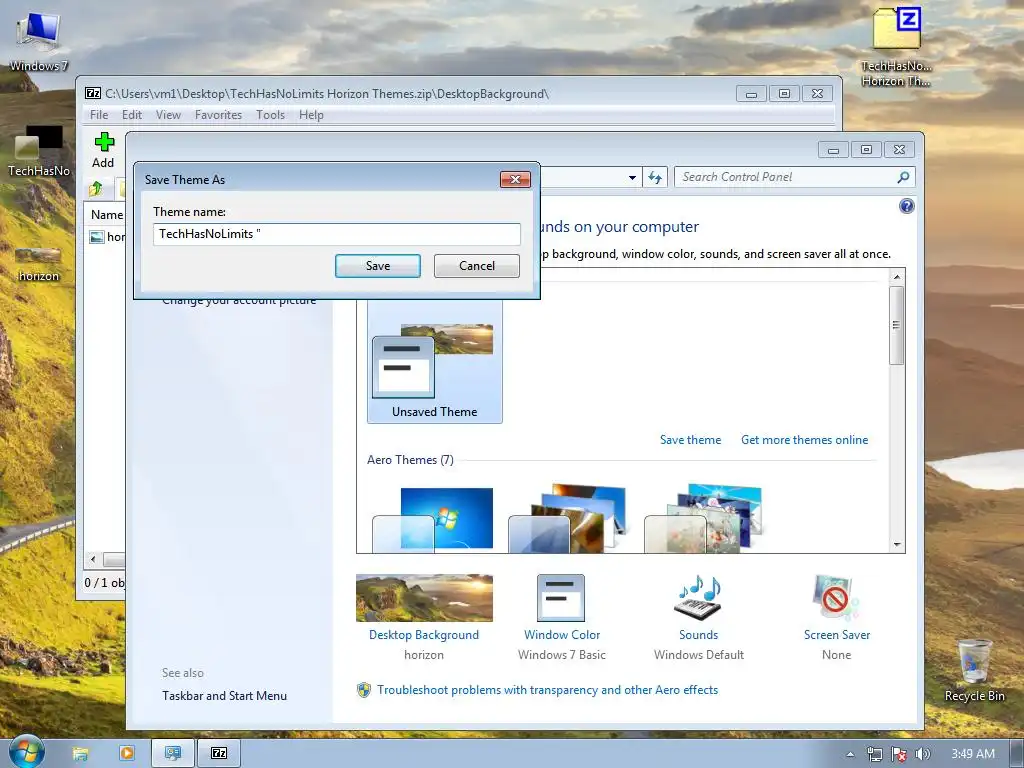
Task: Click the Window Color link
Action: click(x=562, y=635)
